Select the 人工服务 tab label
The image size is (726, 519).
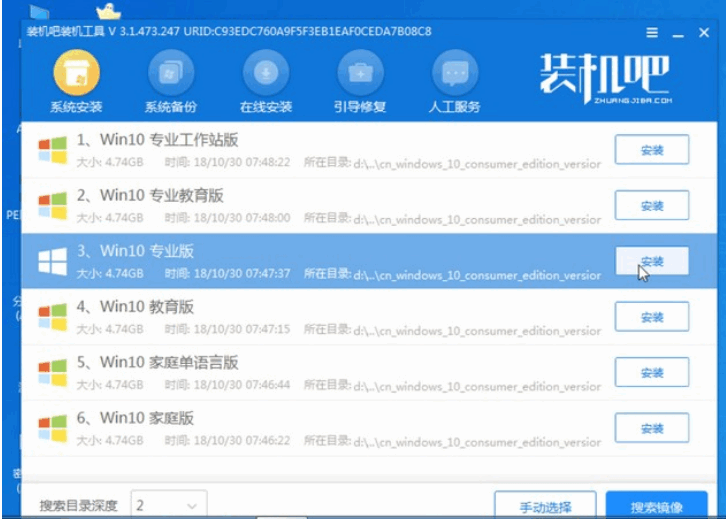pyautogui.click(x=455, y=107)
